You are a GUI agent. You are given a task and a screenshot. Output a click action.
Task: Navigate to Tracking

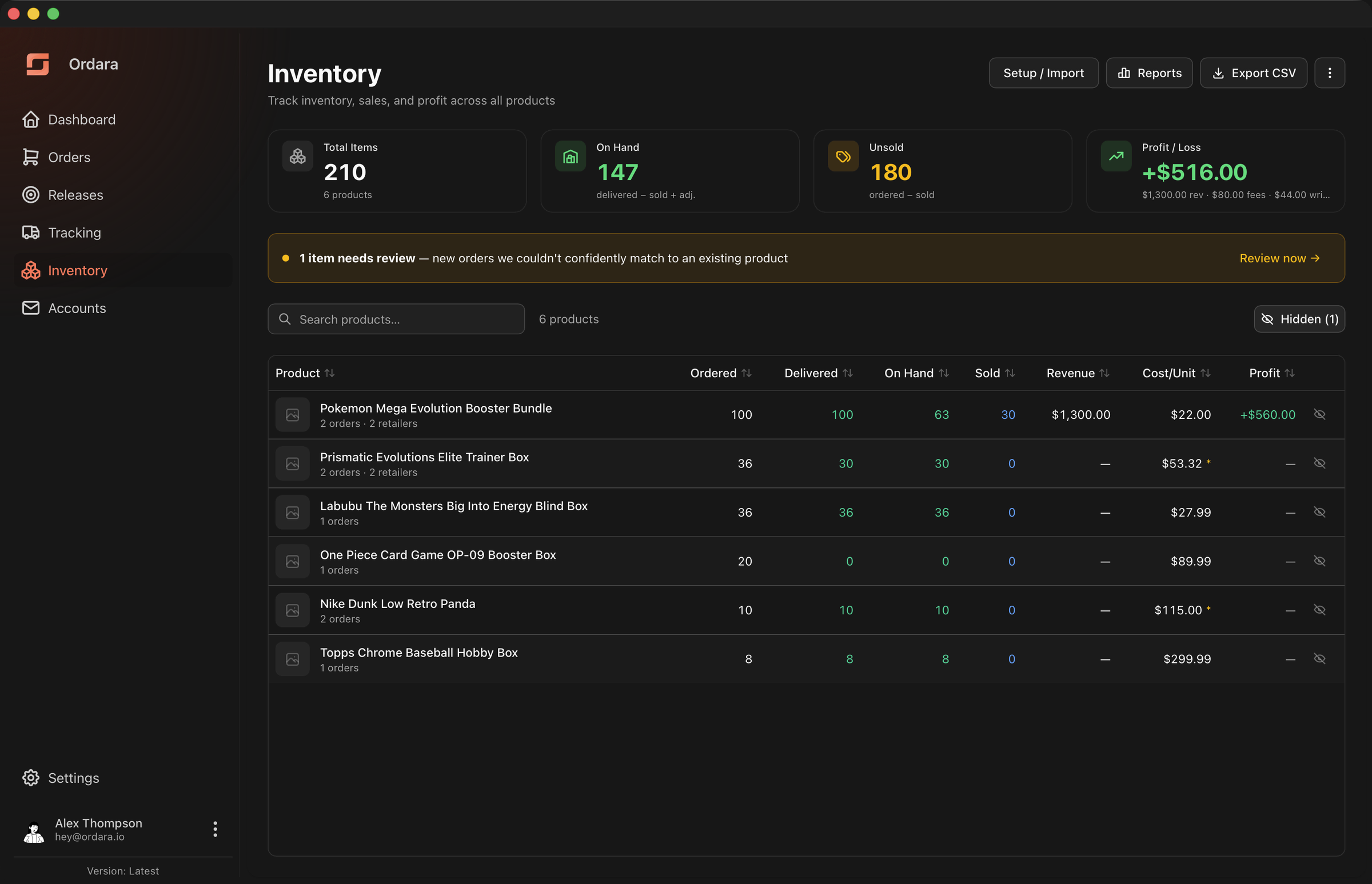pyautogui.click(x=123, y=233)
